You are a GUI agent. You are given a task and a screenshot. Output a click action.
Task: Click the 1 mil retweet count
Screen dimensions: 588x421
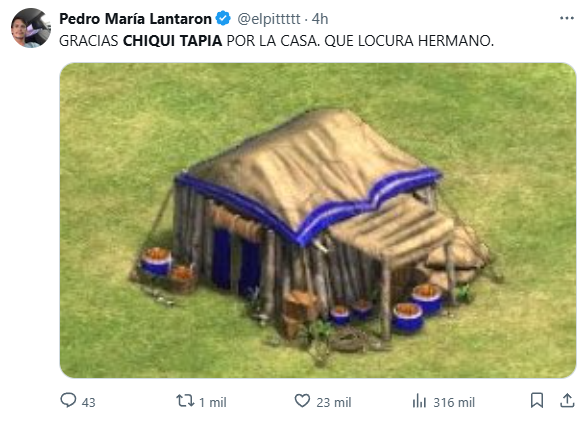pos(213,403)
